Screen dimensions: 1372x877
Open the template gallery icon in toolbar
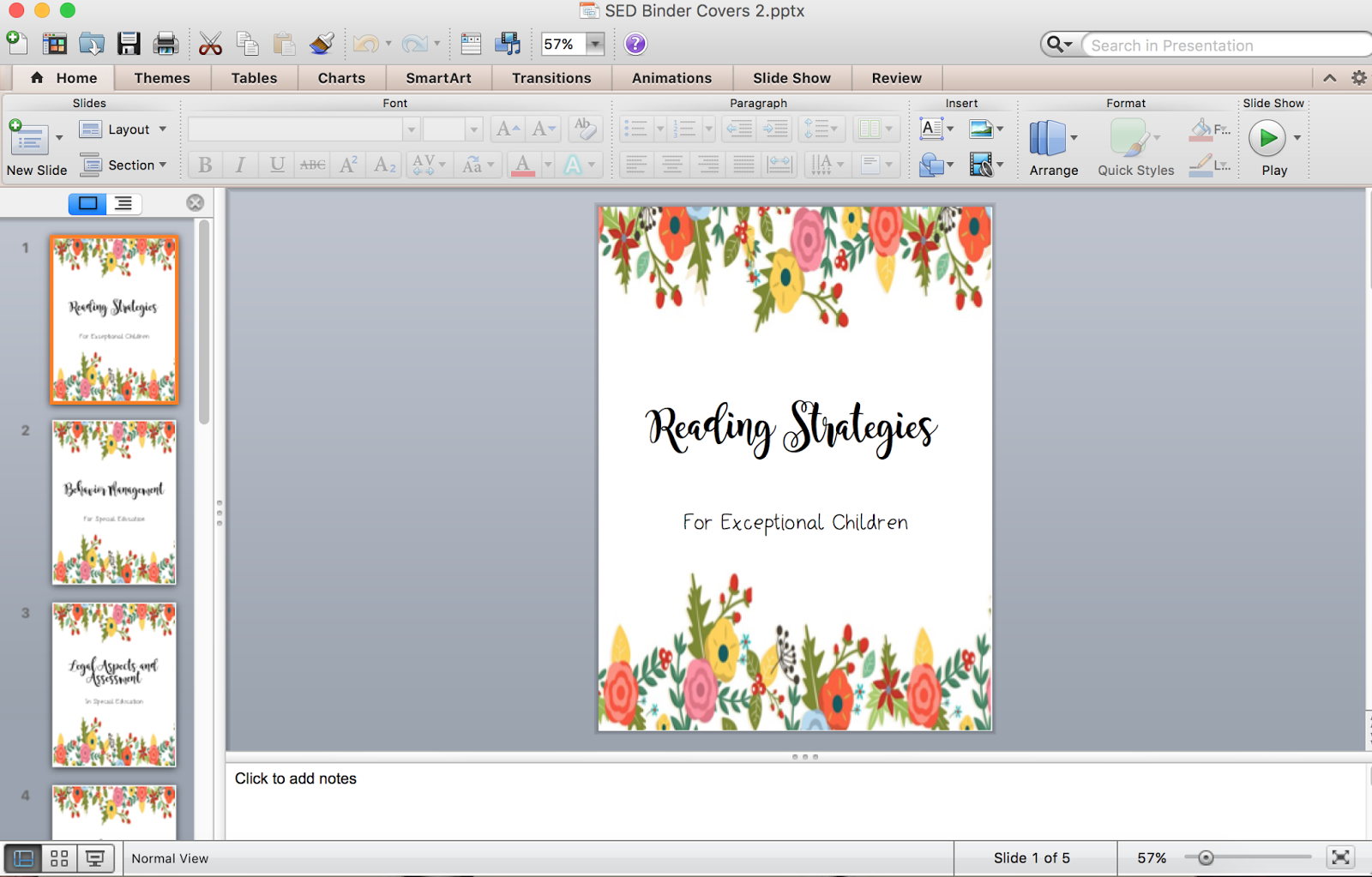[55, 44]
